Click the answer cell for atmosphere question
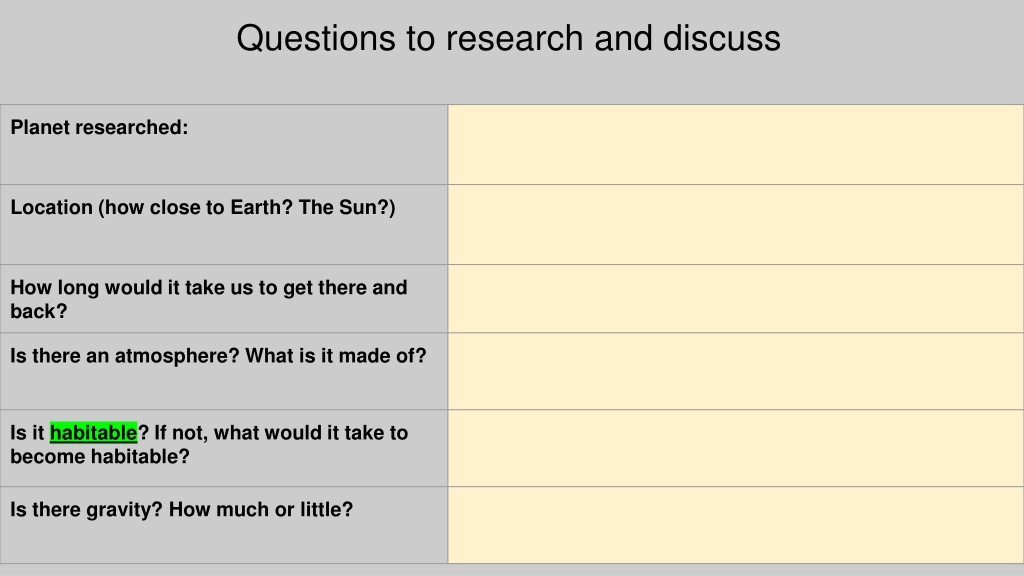Image resolution: width=1024 pixels, height=576 pixels. click(x=735, y=371)
